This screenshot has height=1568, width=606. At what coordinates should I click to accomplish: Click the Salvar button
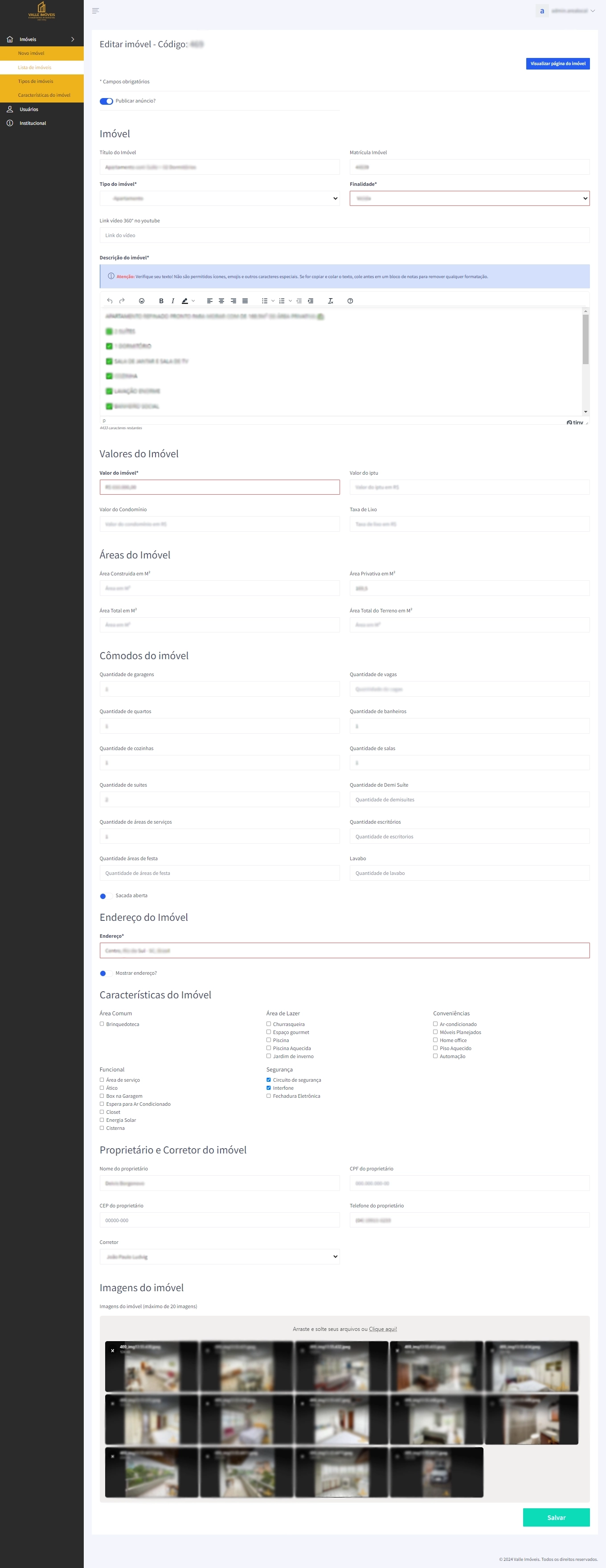pyautogui.click(x=556, y=1518)
